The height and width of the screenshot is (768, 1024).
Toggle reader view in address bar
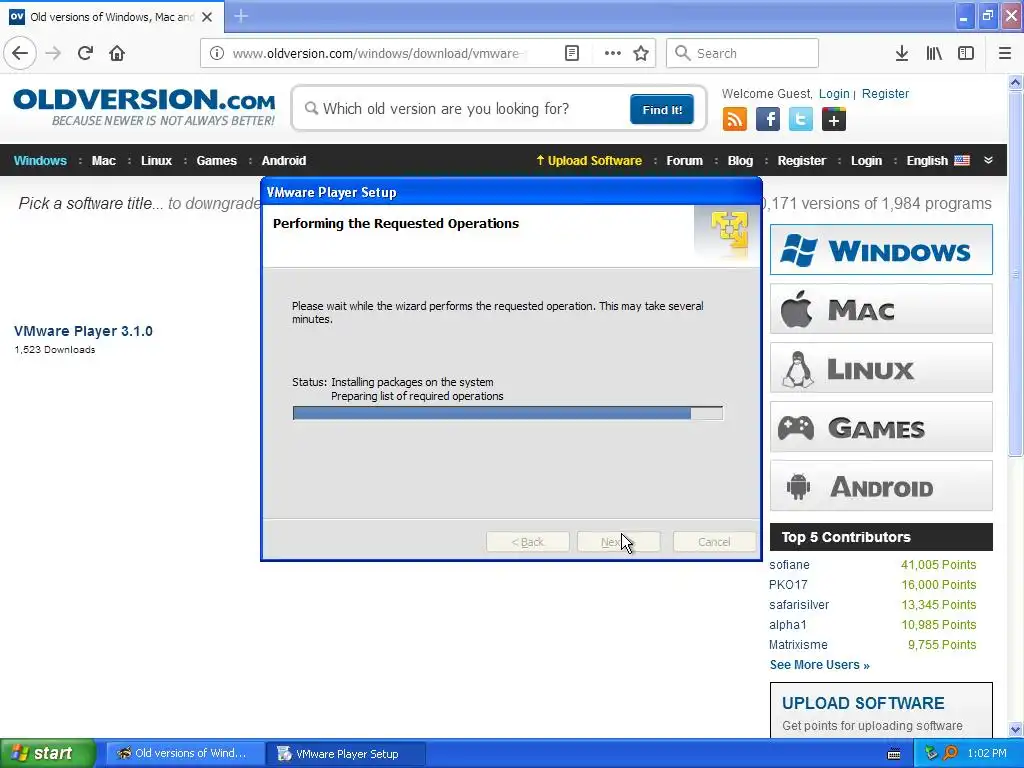[571, 53]
